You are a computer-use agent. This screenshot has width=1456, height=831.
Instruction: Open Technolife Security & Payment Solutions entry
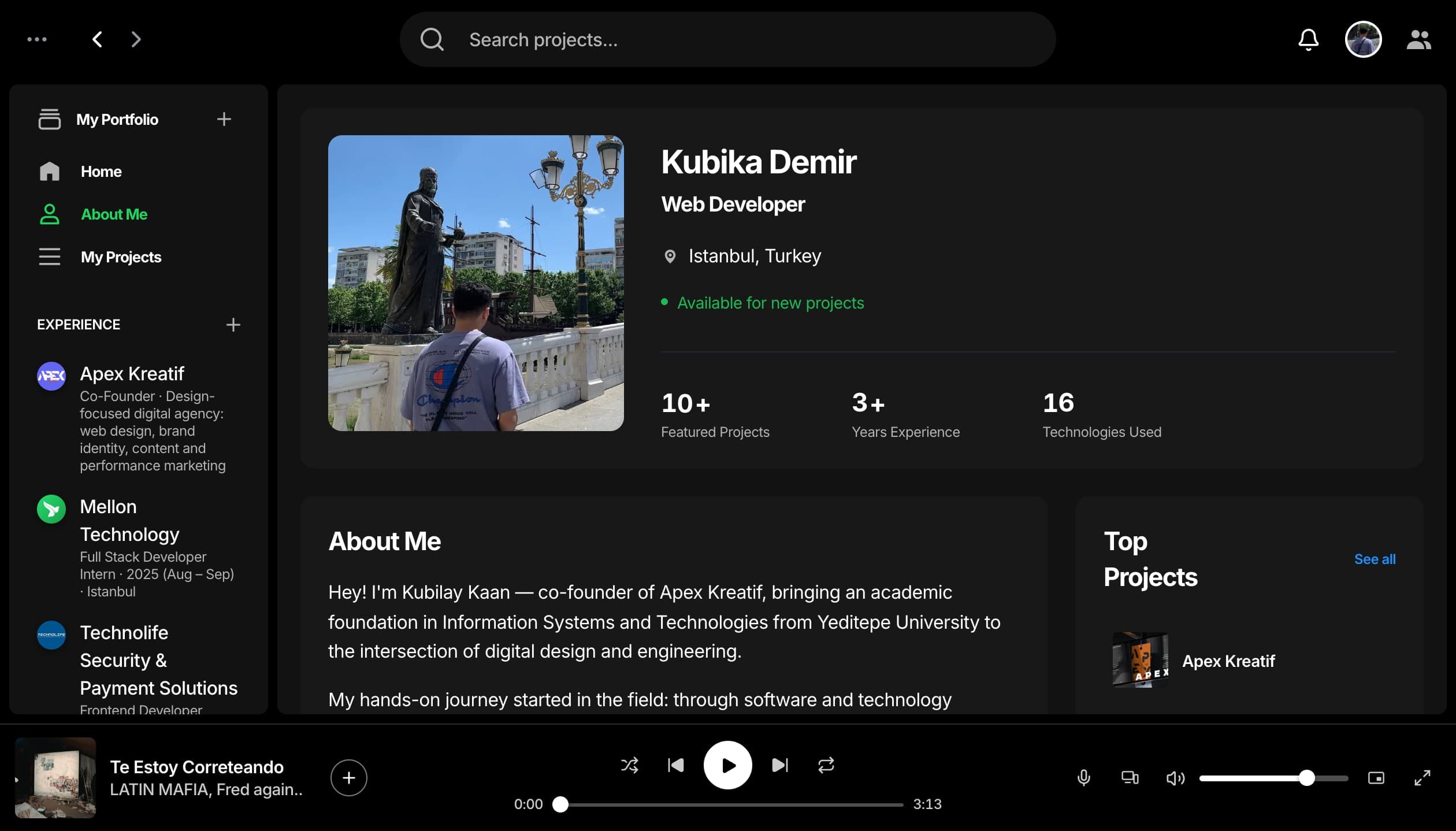click(139, 667)
